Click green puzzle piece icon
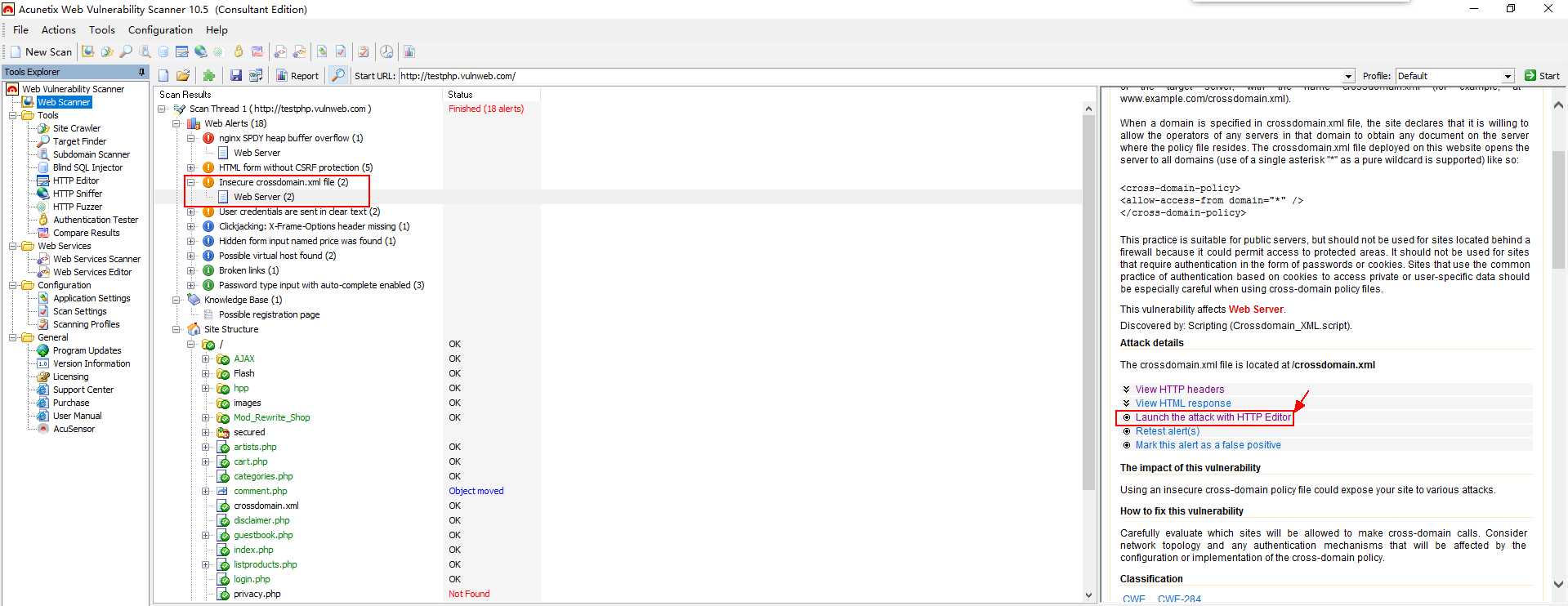 click(209, 76)
